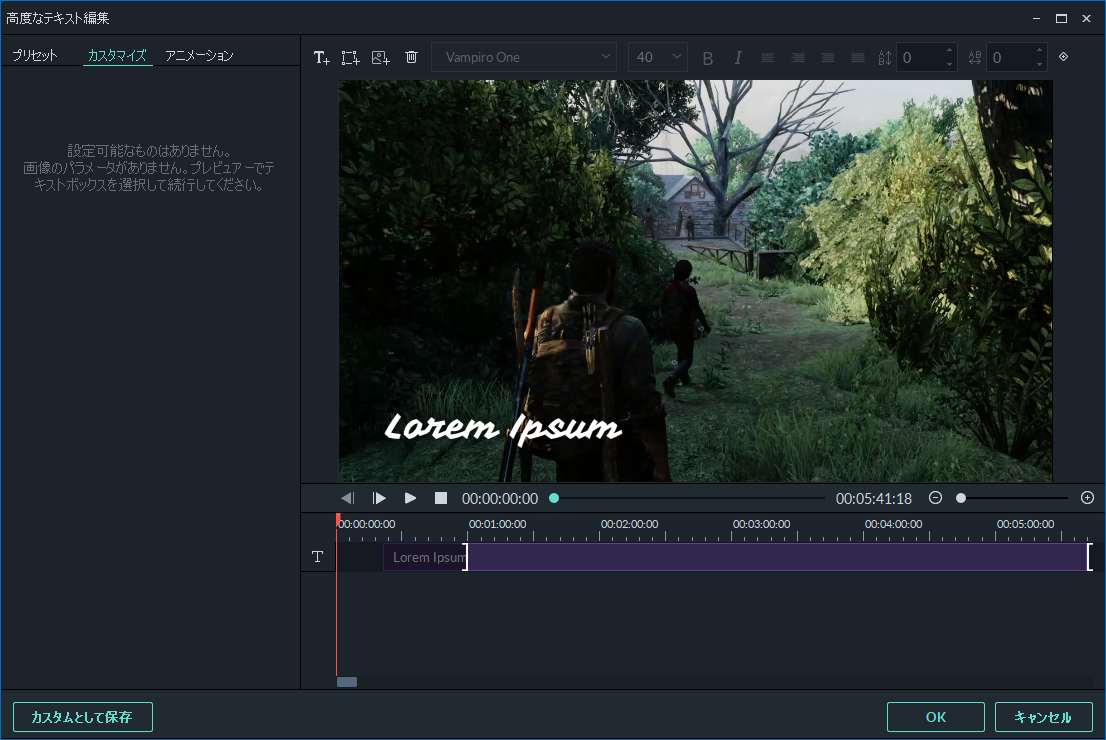
Task: Click the line spacing icon
Action: [885, 58]
